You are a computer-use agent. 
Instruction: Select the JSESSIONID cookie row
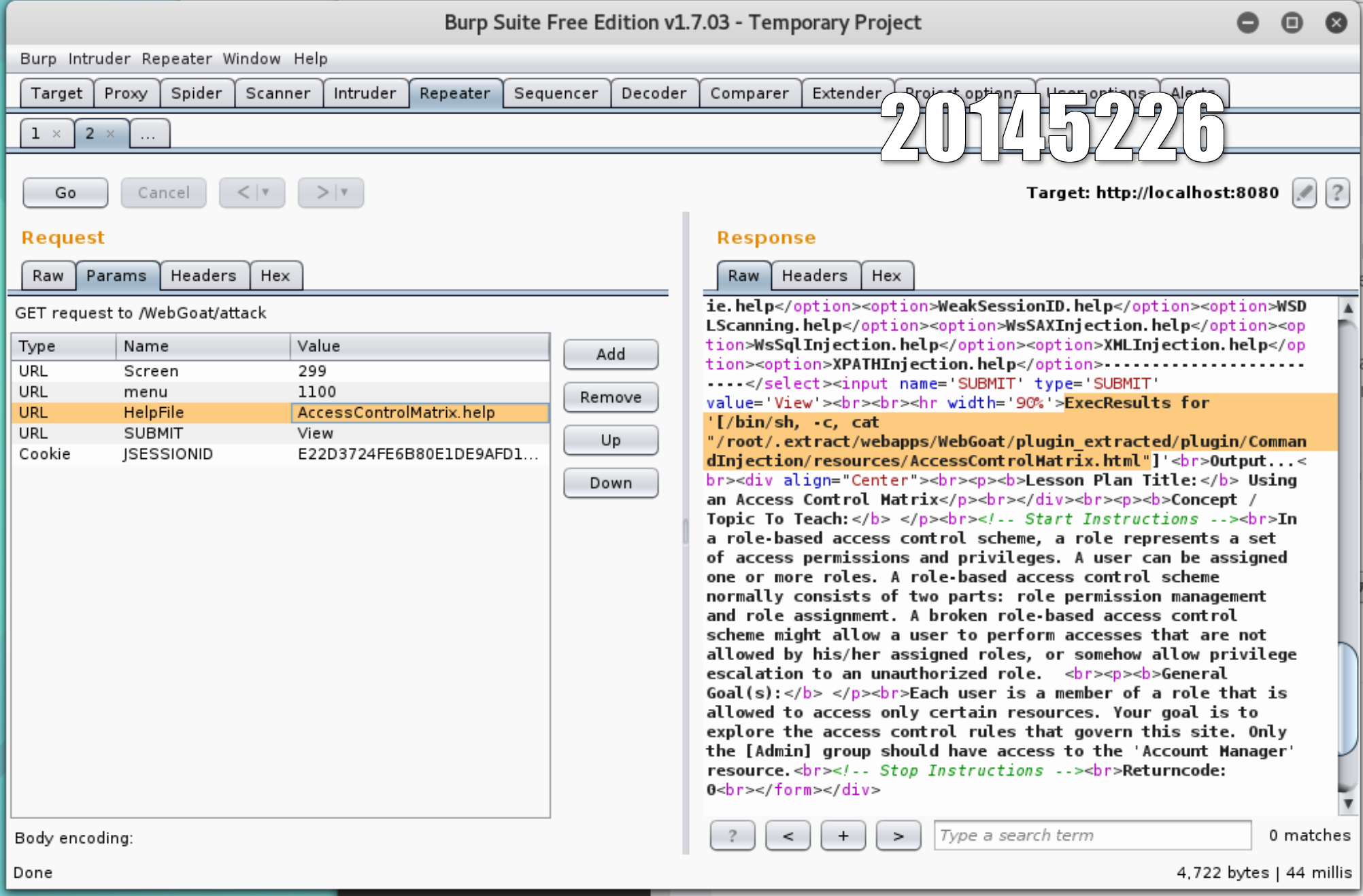pos(280,454)
